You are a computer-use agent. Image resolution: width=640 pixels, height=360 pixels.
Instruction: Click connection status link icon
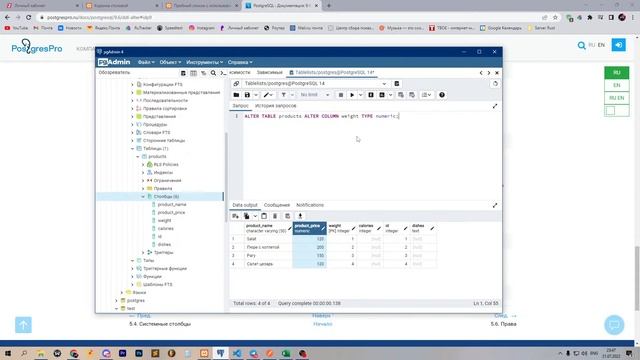click(x=236, y=83)
